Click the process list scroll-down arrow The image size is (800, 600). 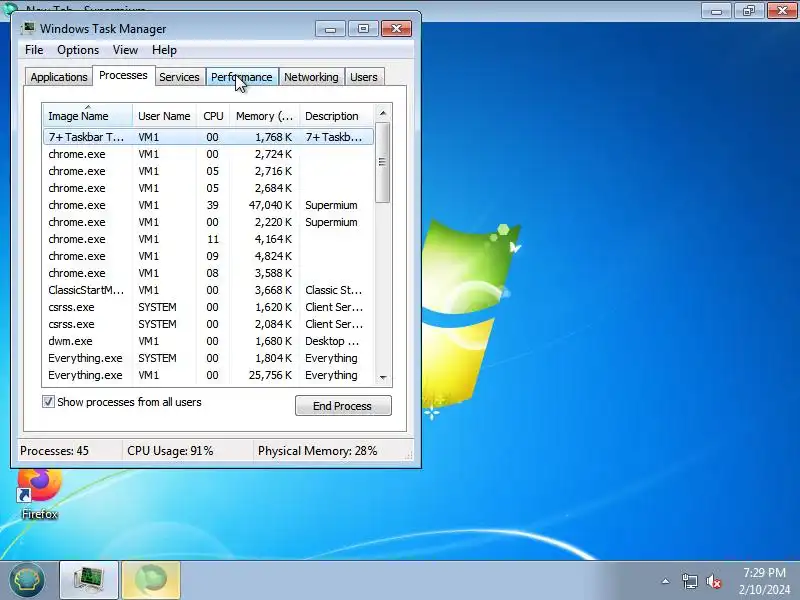[x=383, y=378]
